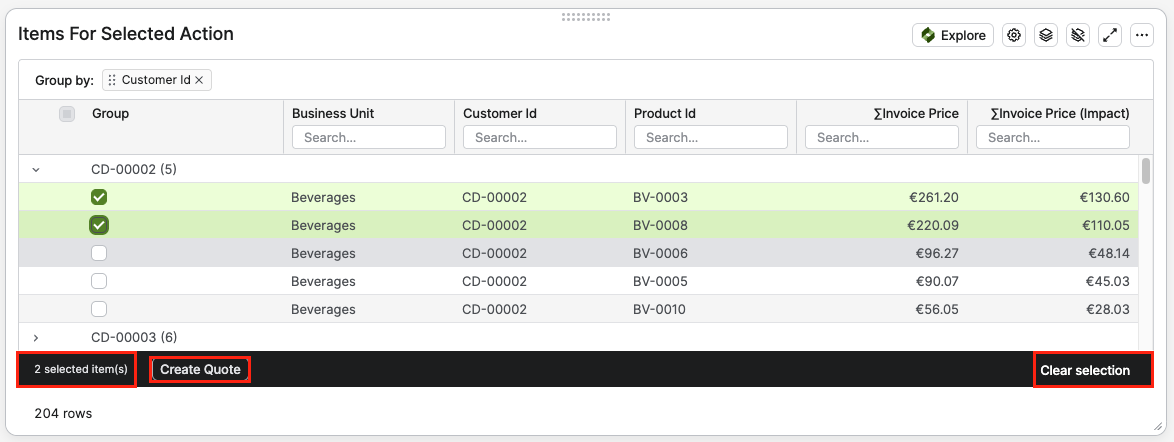The height and width of the screenshot is (442, 1174).
Task: Click the Group column header
Action: pyautogui.click(x=111, y=114)
